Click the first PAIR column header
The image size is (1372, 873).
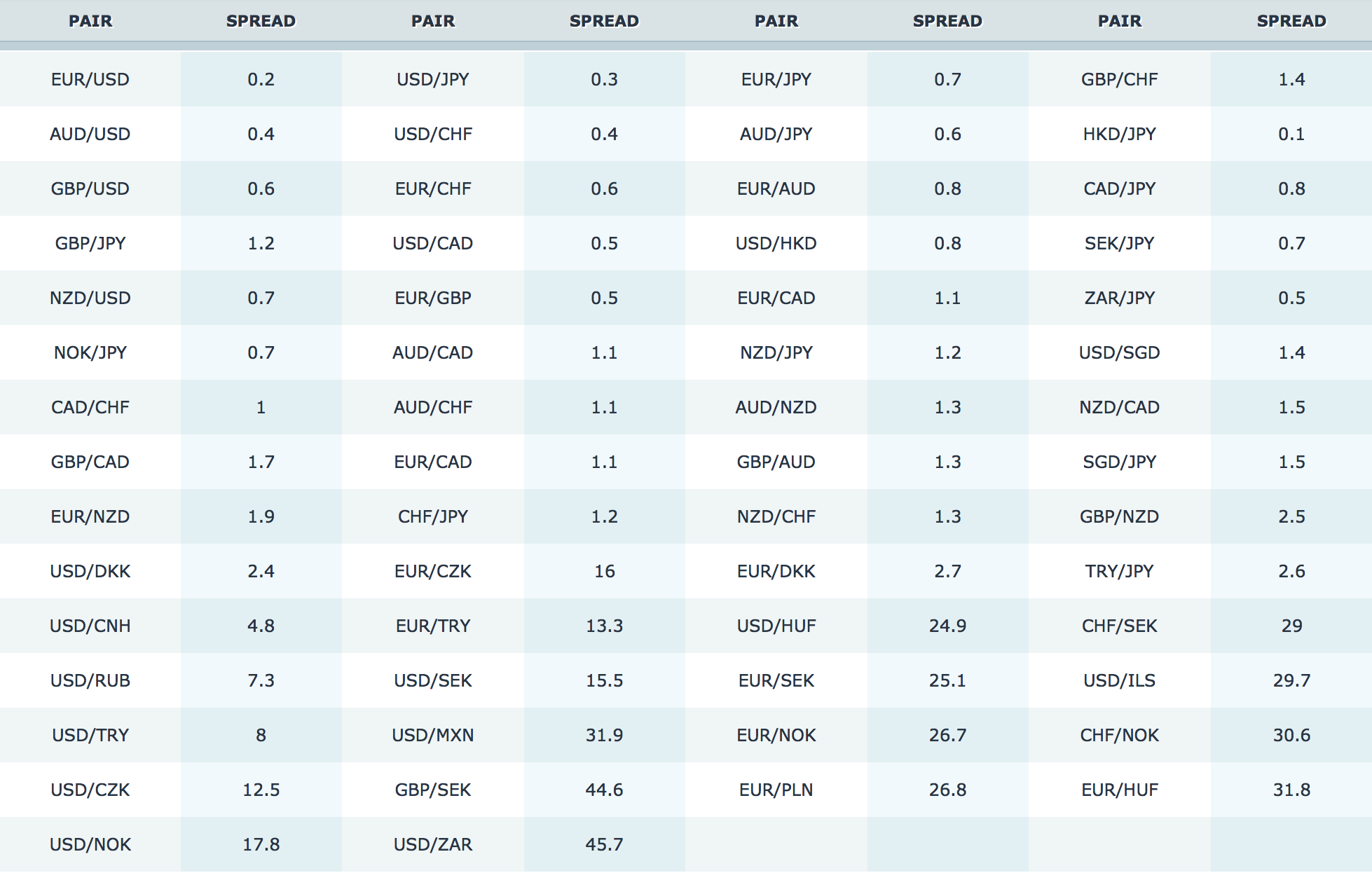tap(90, 21)
